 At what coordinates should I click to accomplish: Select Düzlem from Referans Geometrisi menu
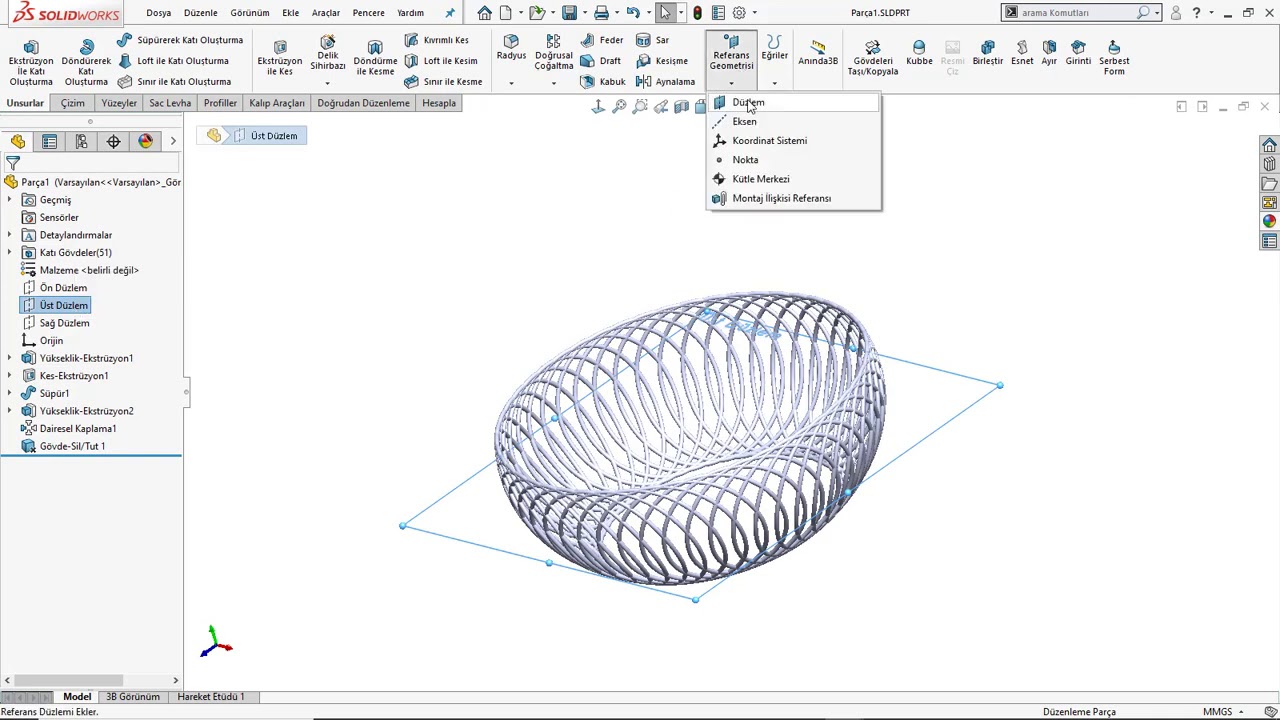794,102
